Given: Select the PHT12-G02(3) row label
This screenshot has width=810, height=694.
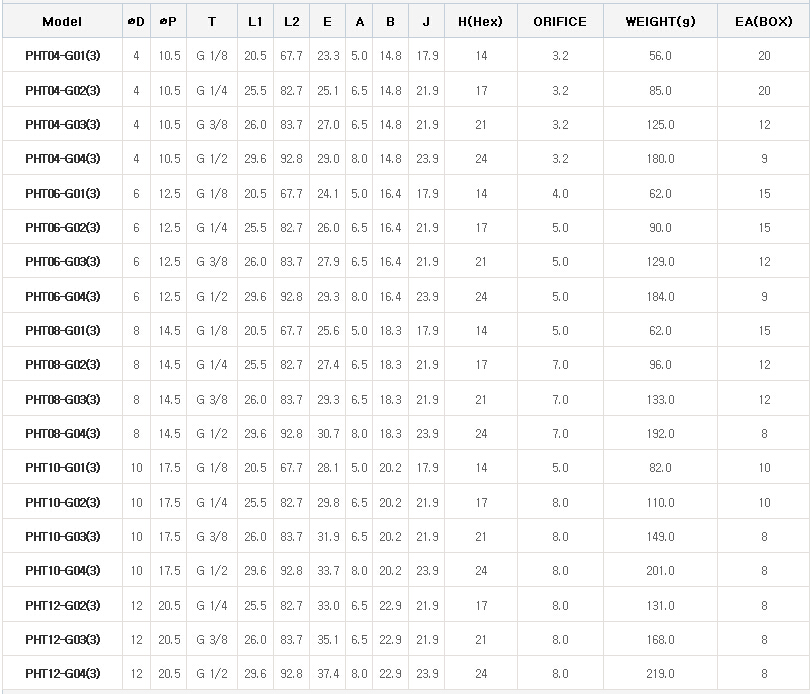Looking at the screenshot, I should (x=62, y=605).
